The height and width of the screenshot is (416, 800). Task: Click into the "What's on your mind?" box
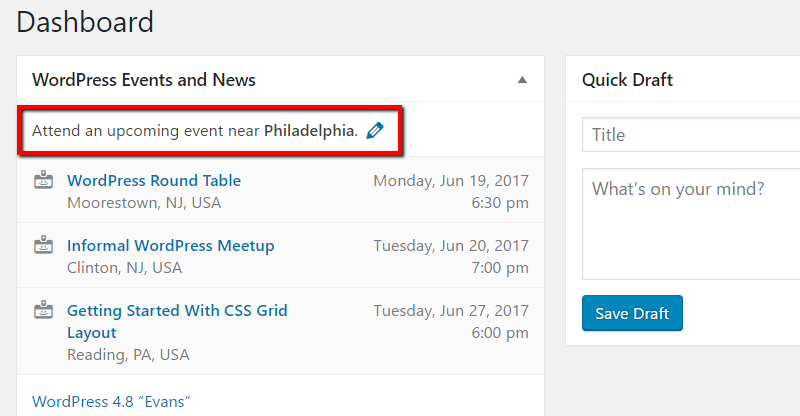click(691, 224)
